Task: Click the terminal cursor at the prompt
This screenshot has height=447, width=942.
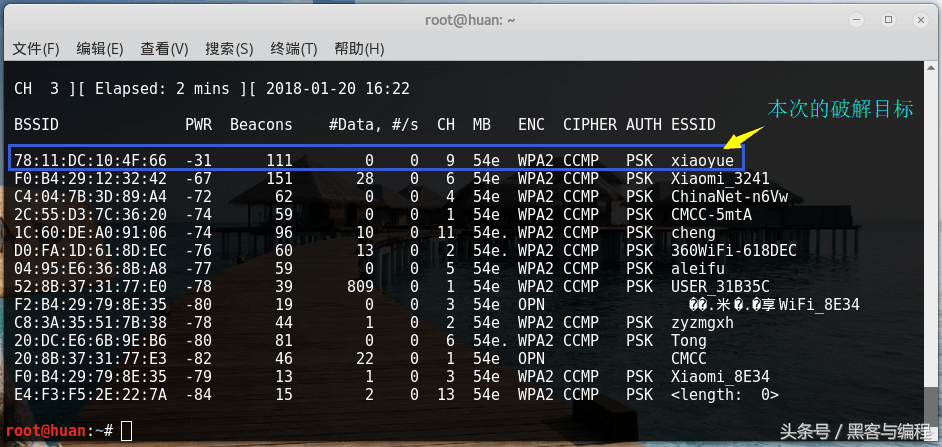Action: (126, 431)
